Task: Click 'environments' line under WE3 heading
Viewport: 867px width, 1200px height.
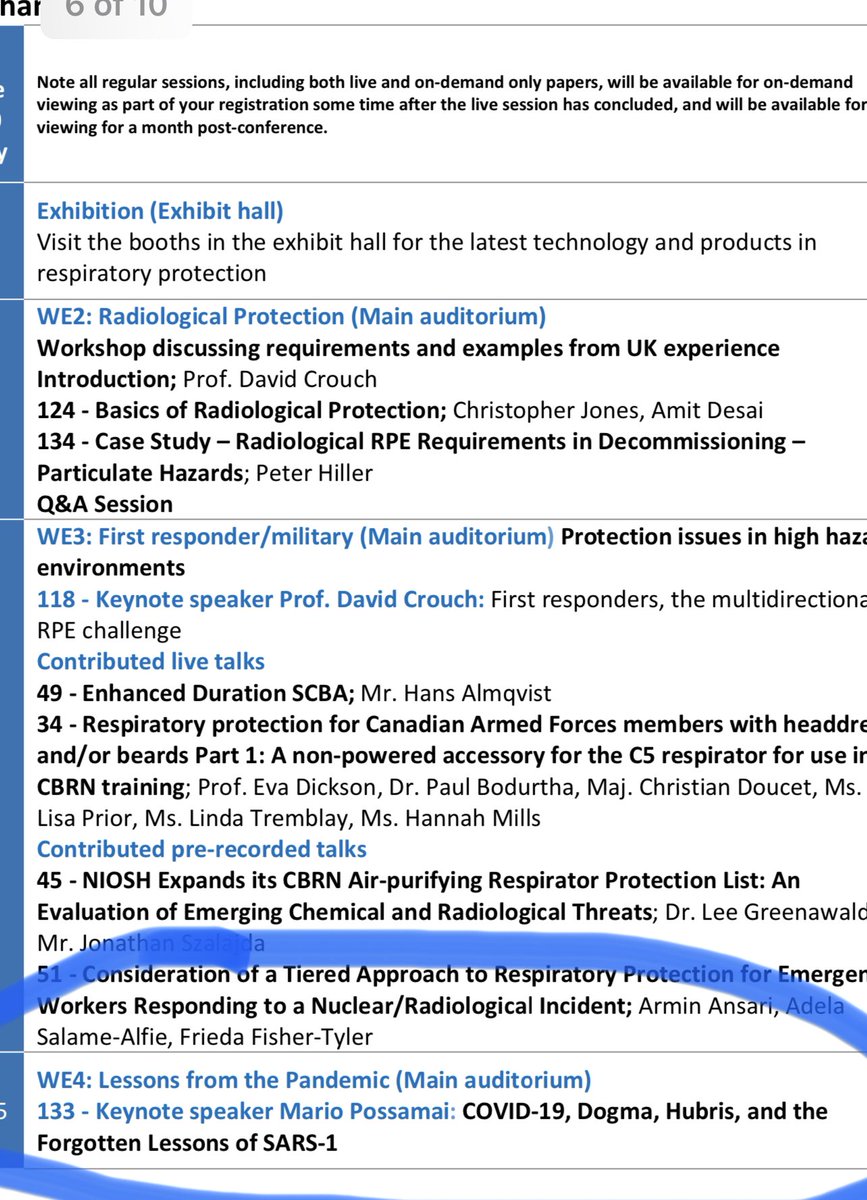Action: coord(111,567)
